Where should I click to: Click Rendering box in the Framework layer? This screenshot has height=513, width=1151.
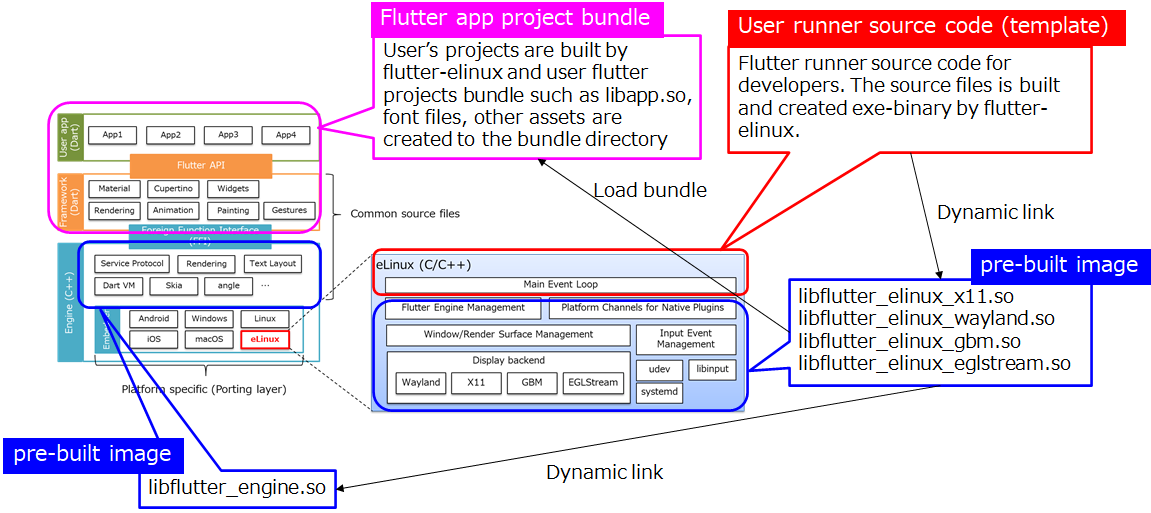tap(115, 211)
